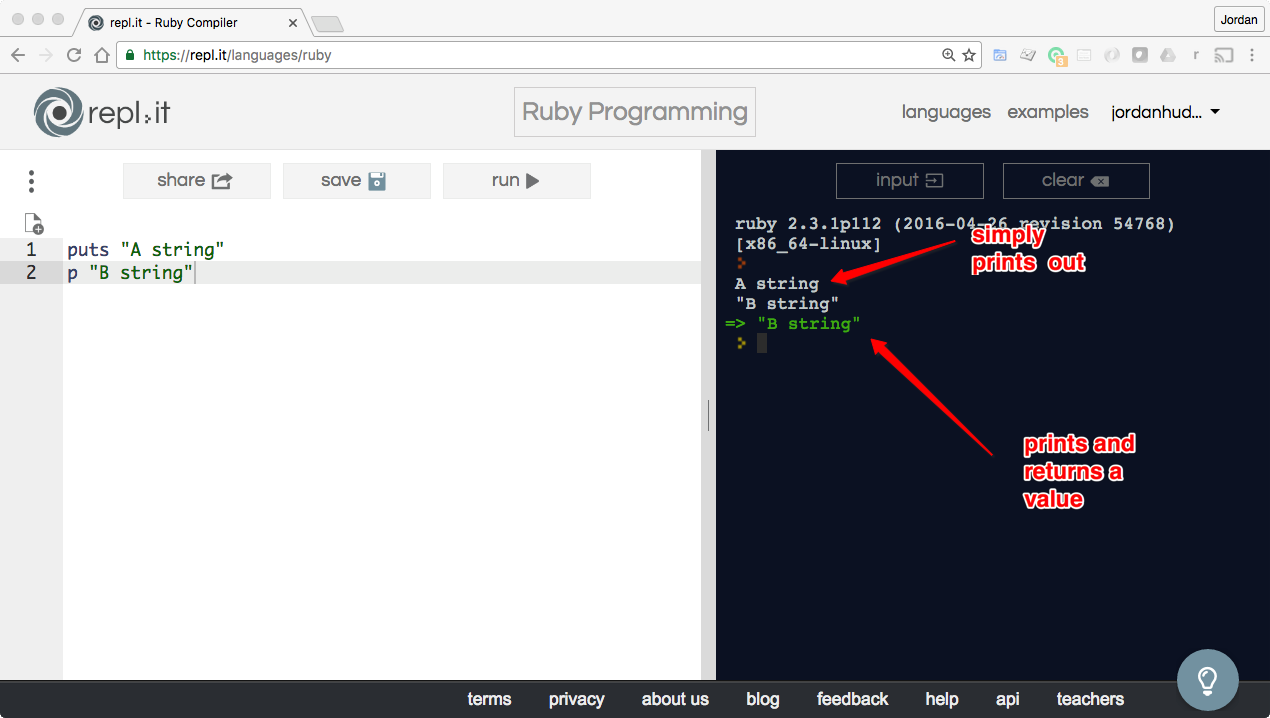Click the lightbulb help icon
This screenshot has height=718, width=1270.
(1207, 680)
